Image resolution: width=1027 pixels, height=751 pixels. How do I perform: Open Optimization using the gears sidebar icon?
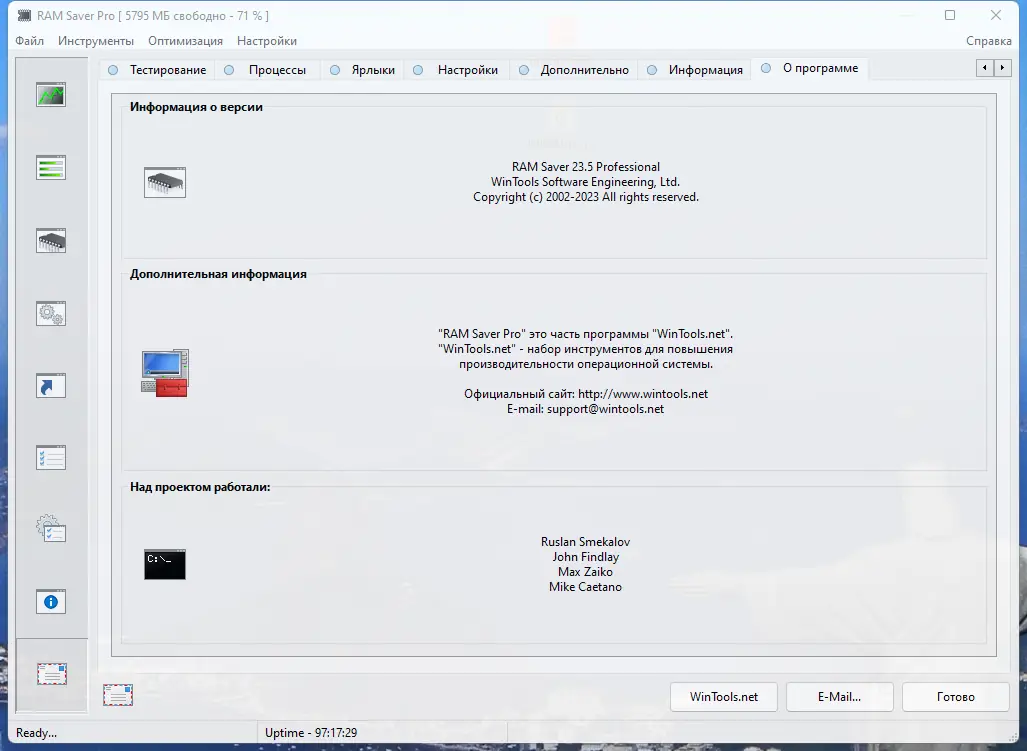pyautogui.click(x=51, y=312)
